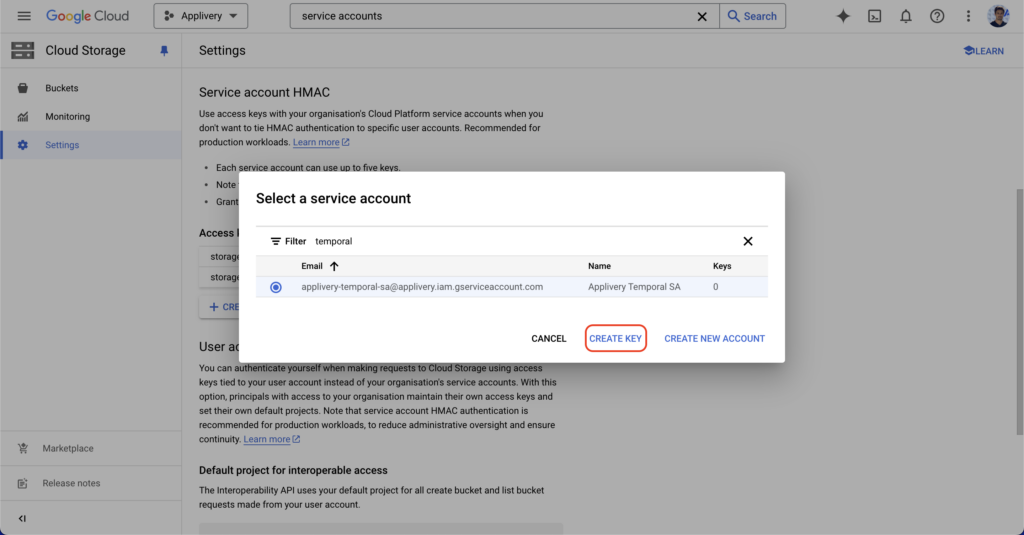Sort by Email column header
1024x535 pixels.
point(312,266)
